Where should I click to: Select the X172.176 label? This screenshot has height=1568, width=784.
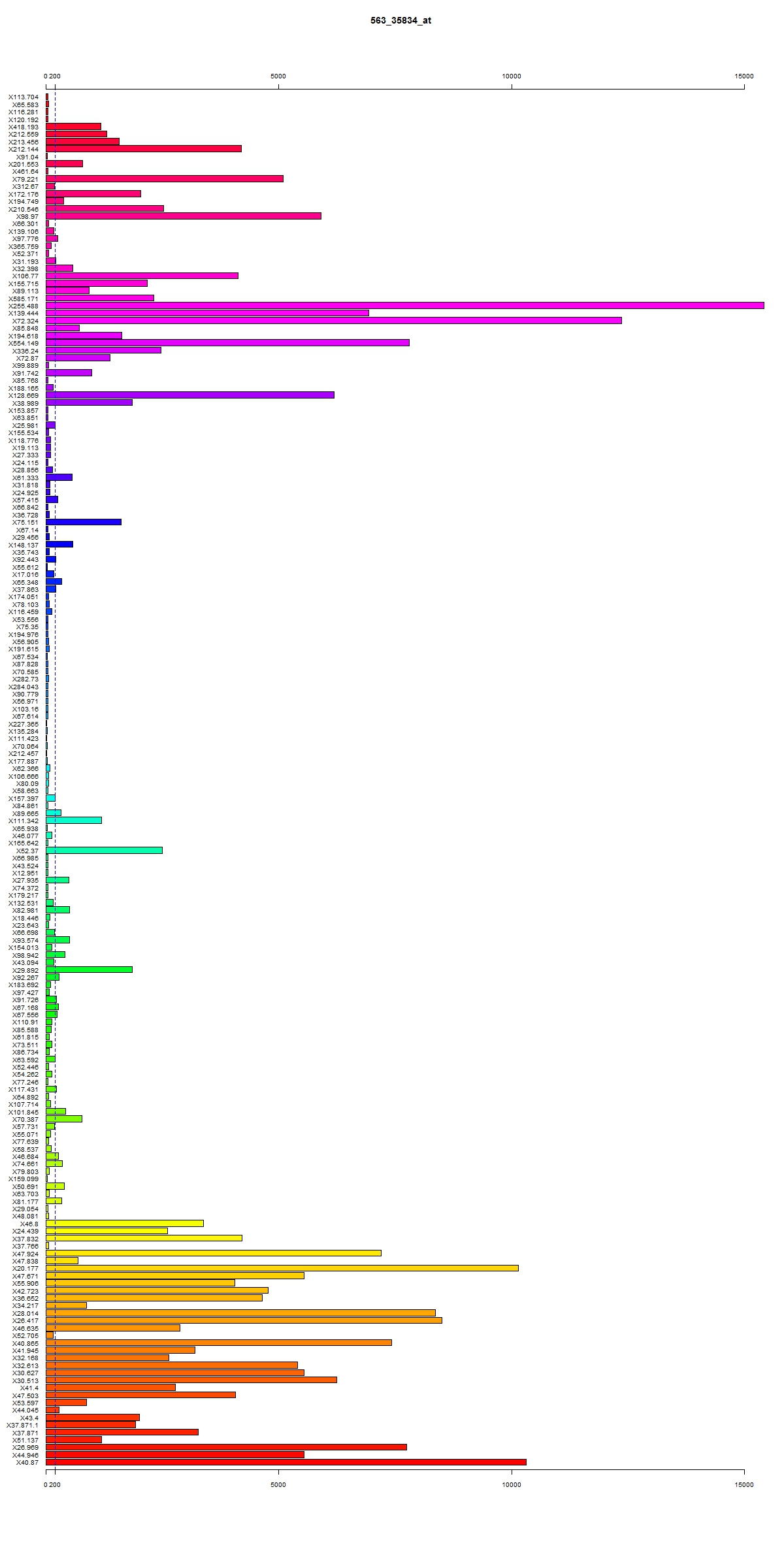pyautogui.click(x=24, y=194)
